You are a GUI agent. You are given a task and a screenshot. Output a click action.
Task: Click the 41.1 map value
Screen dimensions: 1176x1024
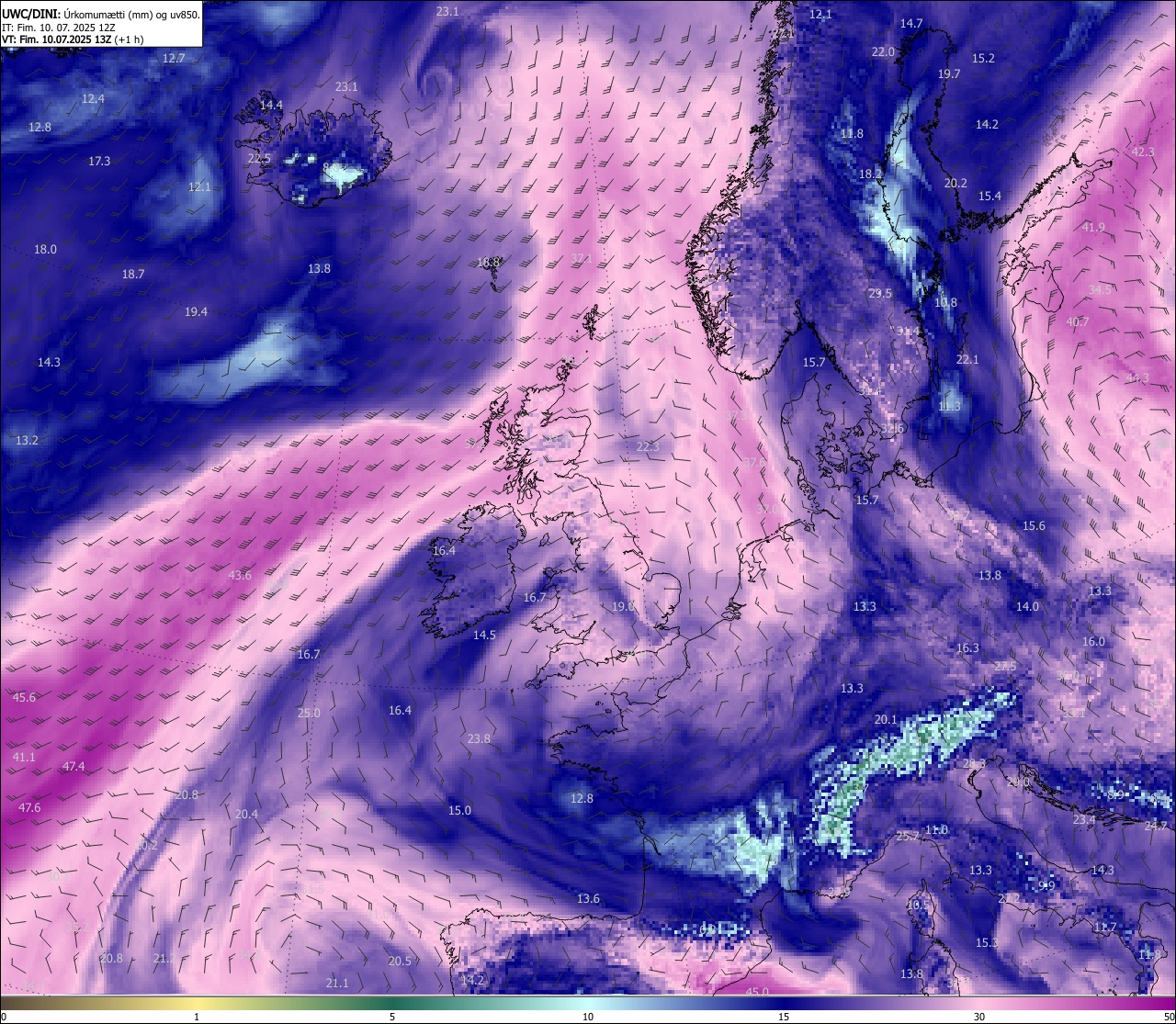[24, 757]
